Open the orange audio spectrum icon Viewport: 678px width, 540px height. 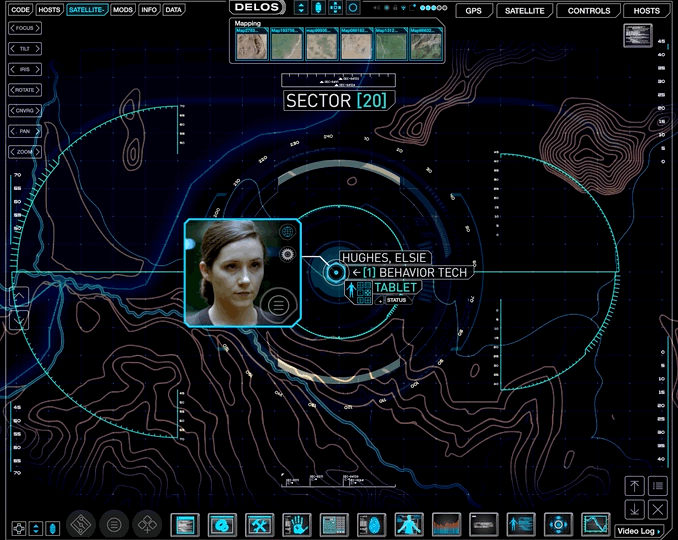(x=446, y=525)
